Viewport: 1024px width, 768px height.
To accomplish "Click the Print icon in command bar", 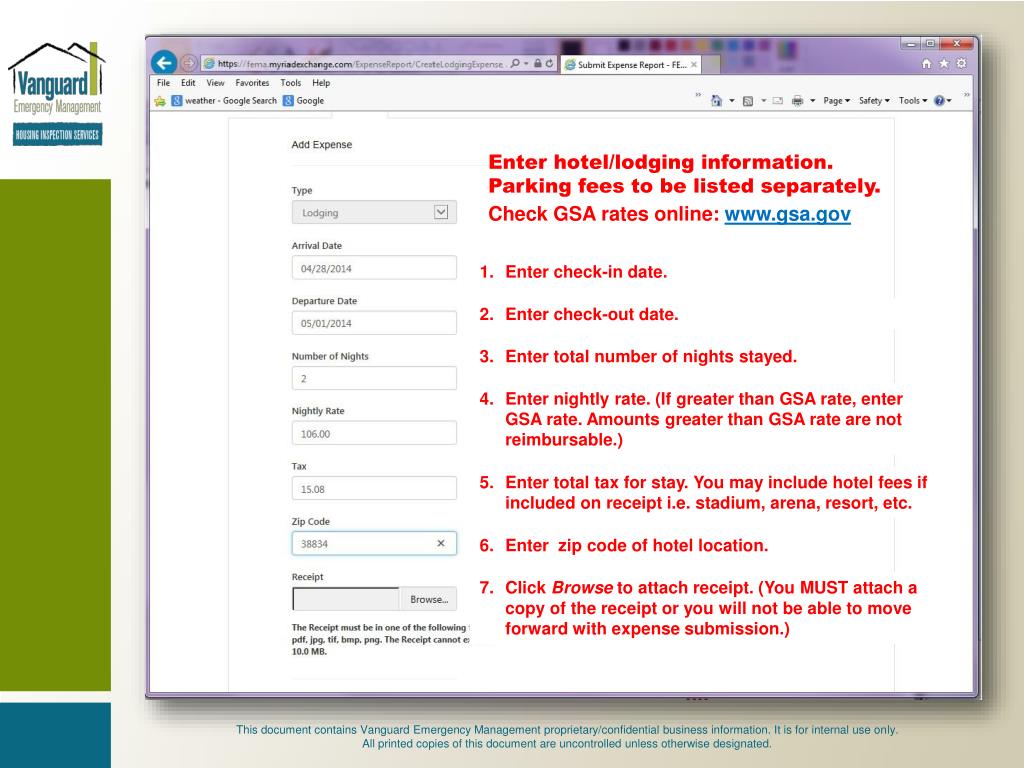I will [x=797, y=101].
